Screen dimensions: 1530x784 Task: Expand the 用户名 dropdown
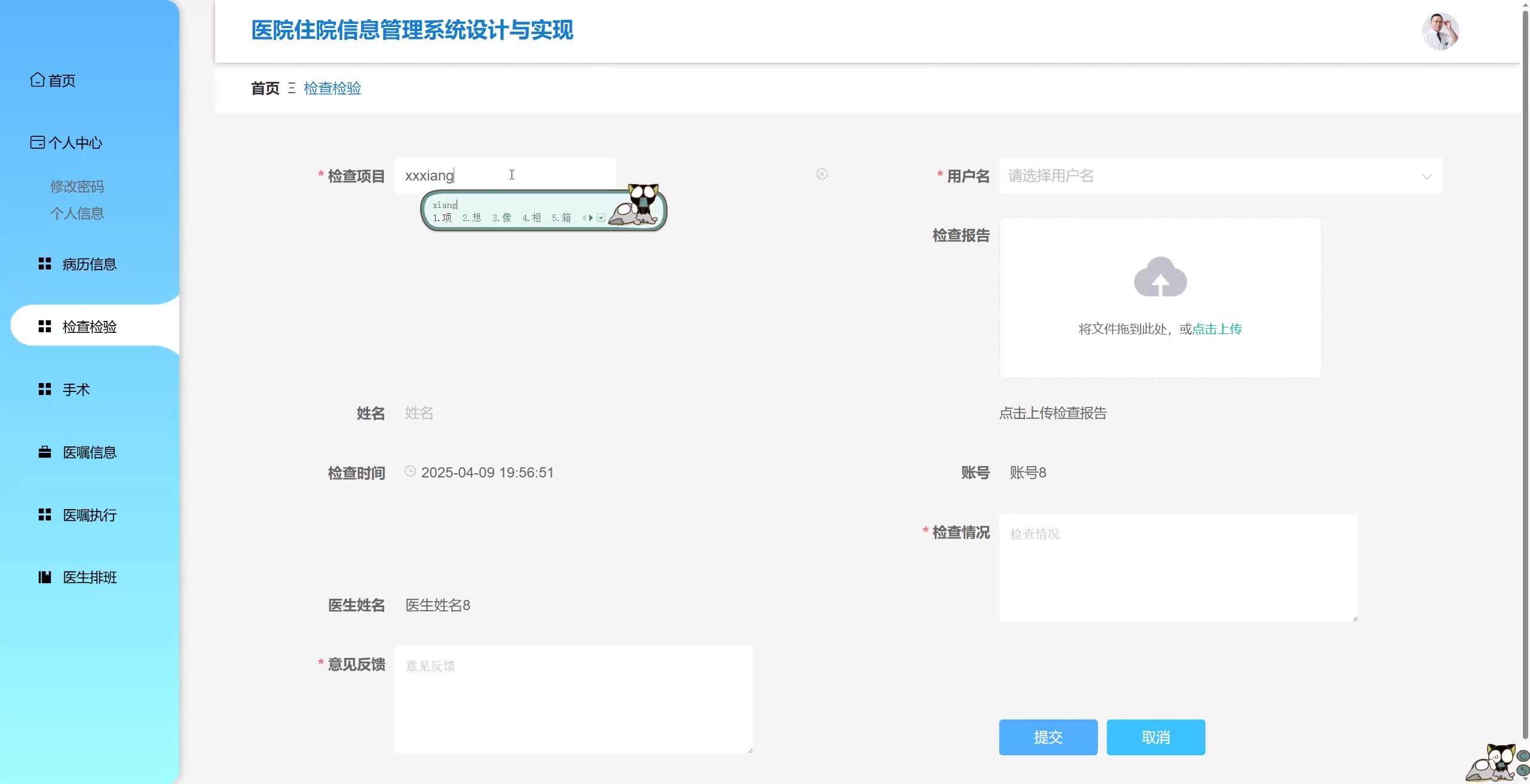coord(1427,176)
